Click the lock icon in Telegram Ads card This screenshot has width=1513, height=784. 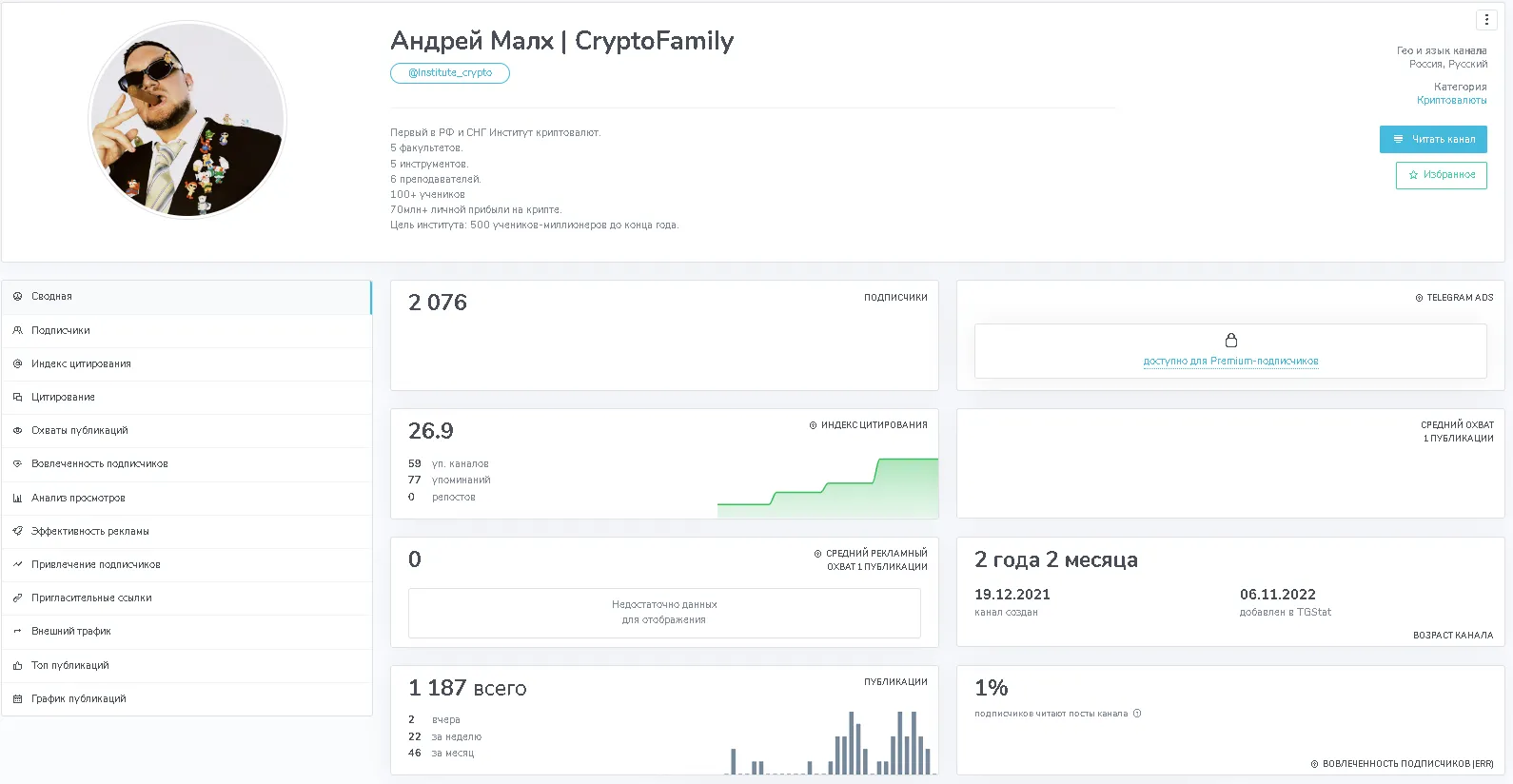click(x=1230, y=340)
